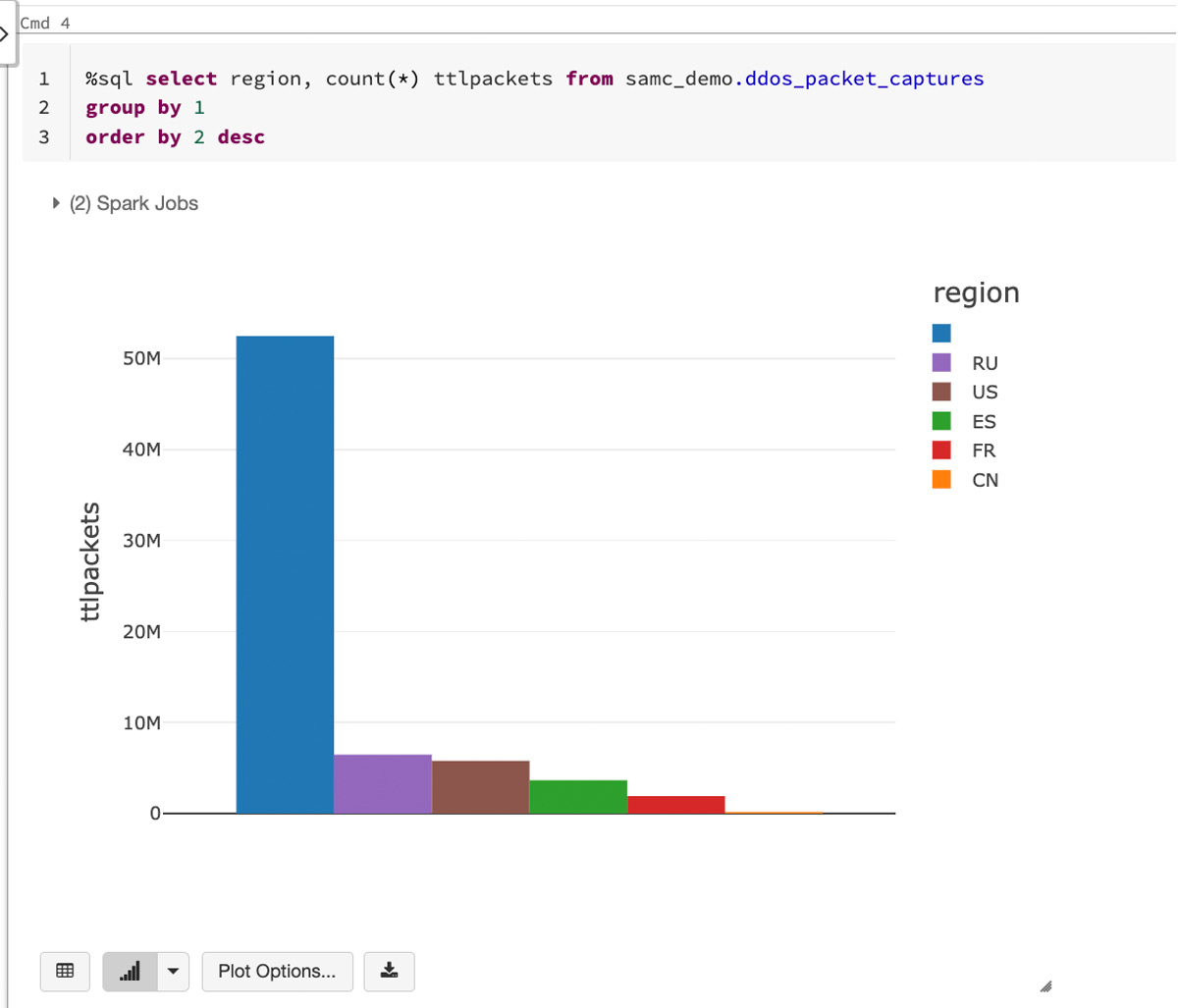
Task: Select the purple RU bar
Action: tap(383, 783)
